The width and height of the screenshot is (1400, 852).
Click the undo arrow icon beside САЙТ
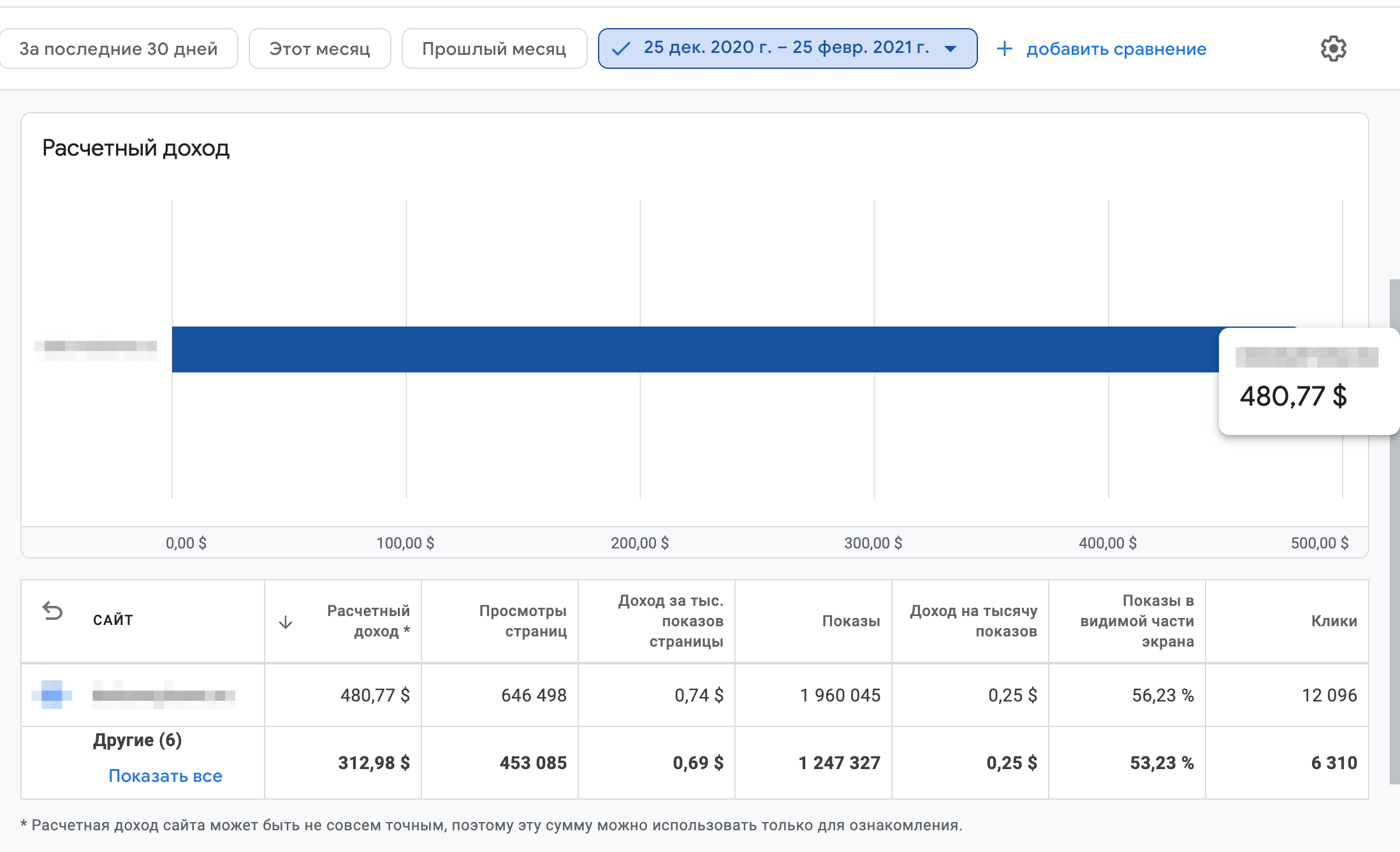pyautogui.click(x=52, y=611)
